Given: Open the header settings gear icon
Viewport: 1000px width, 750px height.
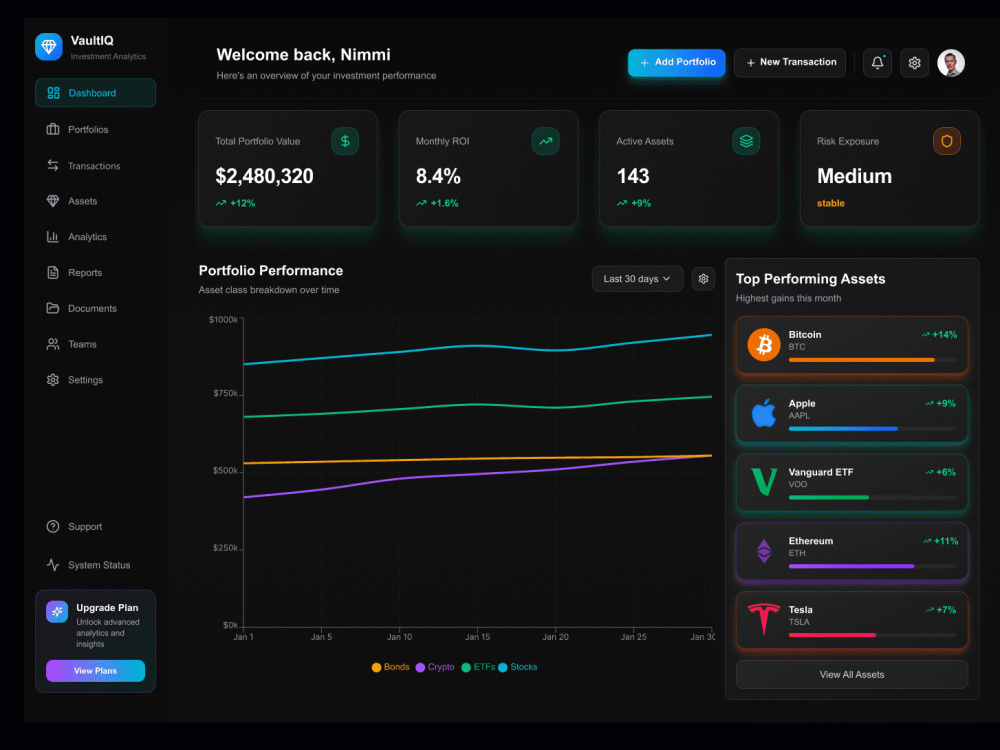Looking at the screenshot, I should coord(914,62).
